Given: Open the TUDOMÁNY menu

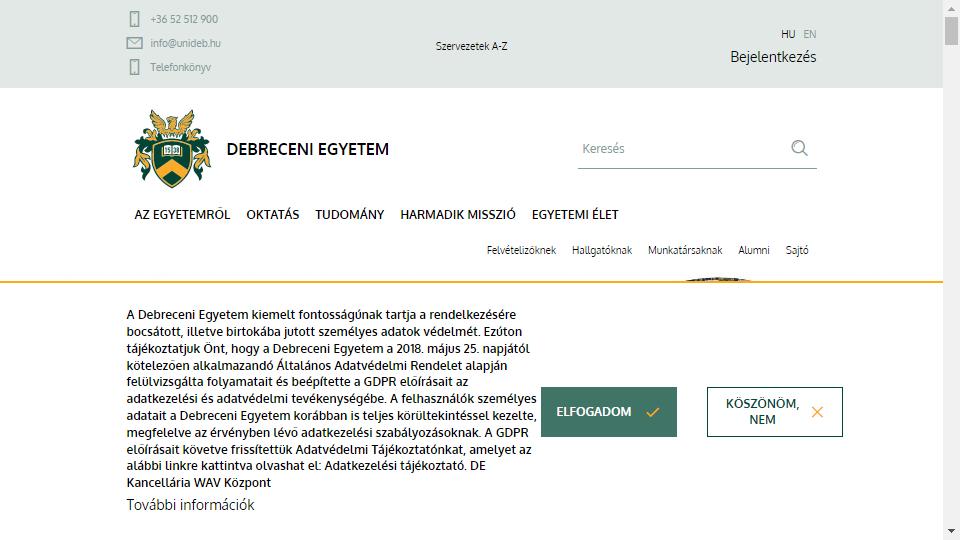Looking at the screenshot, I should 350,215.
